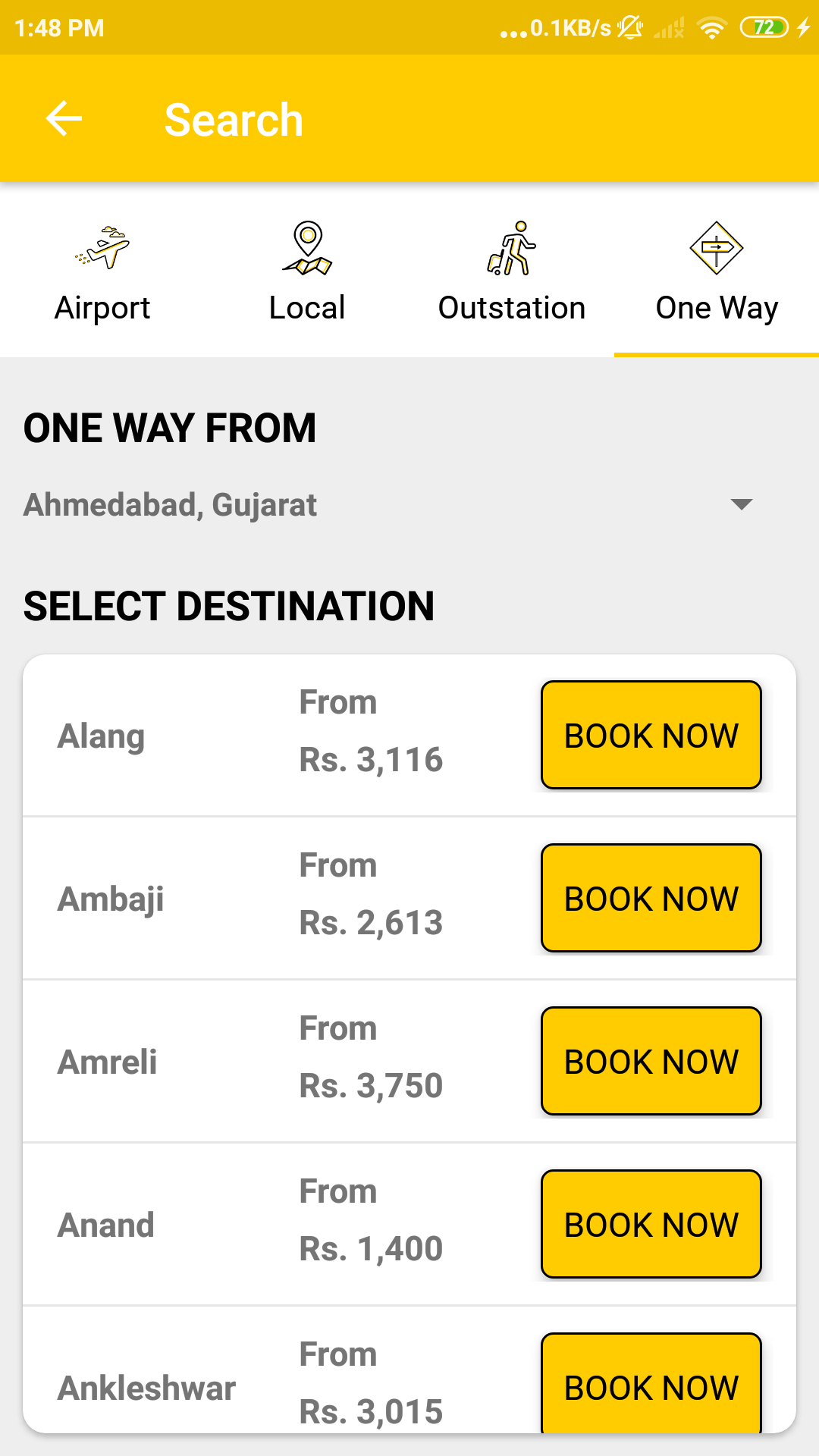Book now for Ankleshwar
Screen dimensions: 819x1456
click(651, 1385)
